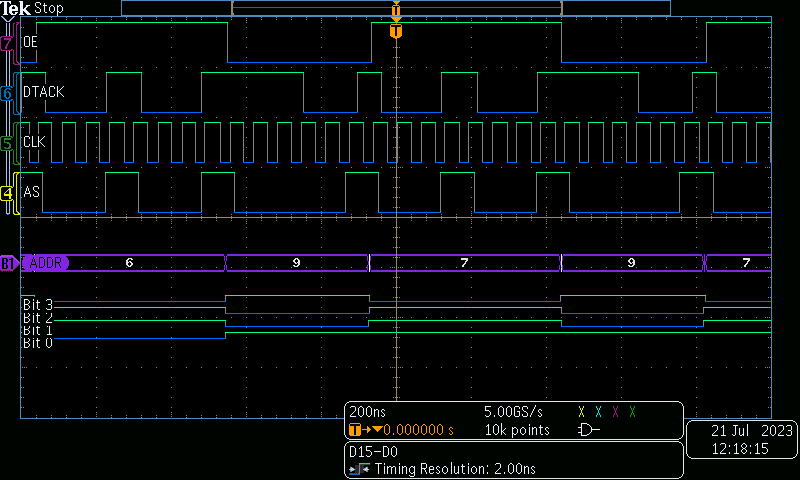Click the Timing Resolution: 2.00ns text
The image size is (800, 480).
click(455, 469)
